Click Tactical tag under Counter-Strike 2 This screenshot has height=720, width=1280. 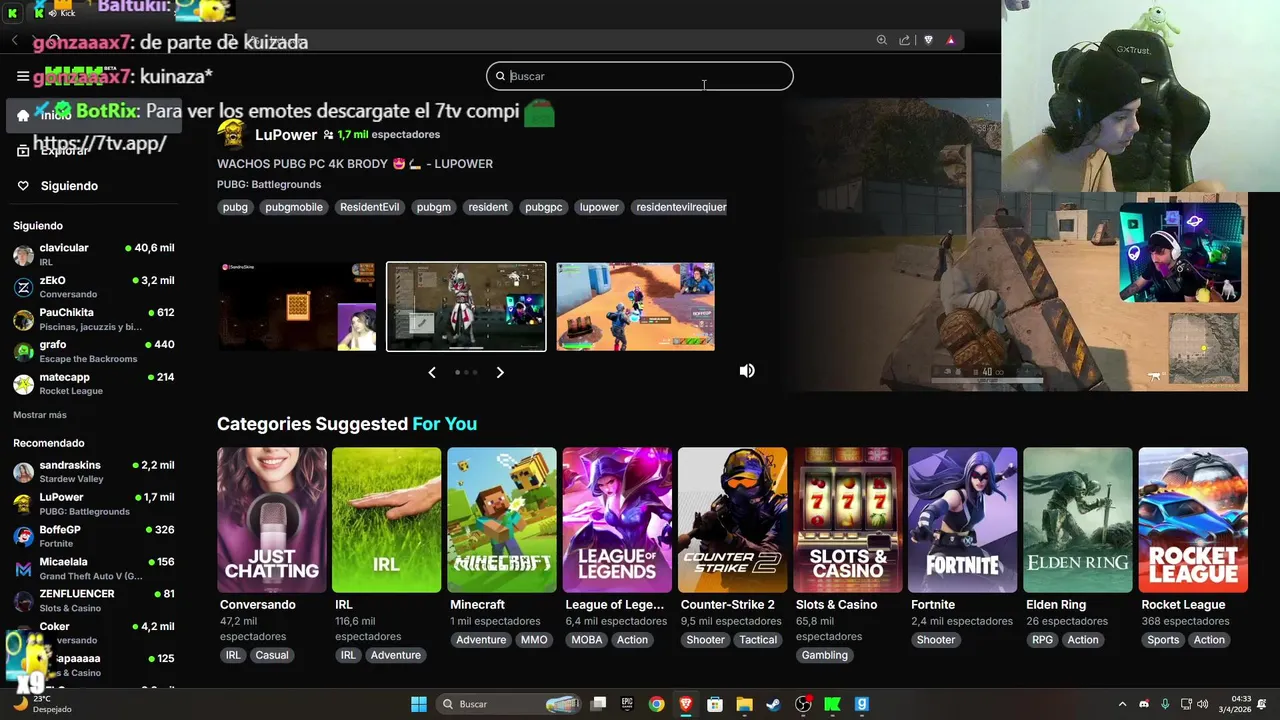[758, 640]
